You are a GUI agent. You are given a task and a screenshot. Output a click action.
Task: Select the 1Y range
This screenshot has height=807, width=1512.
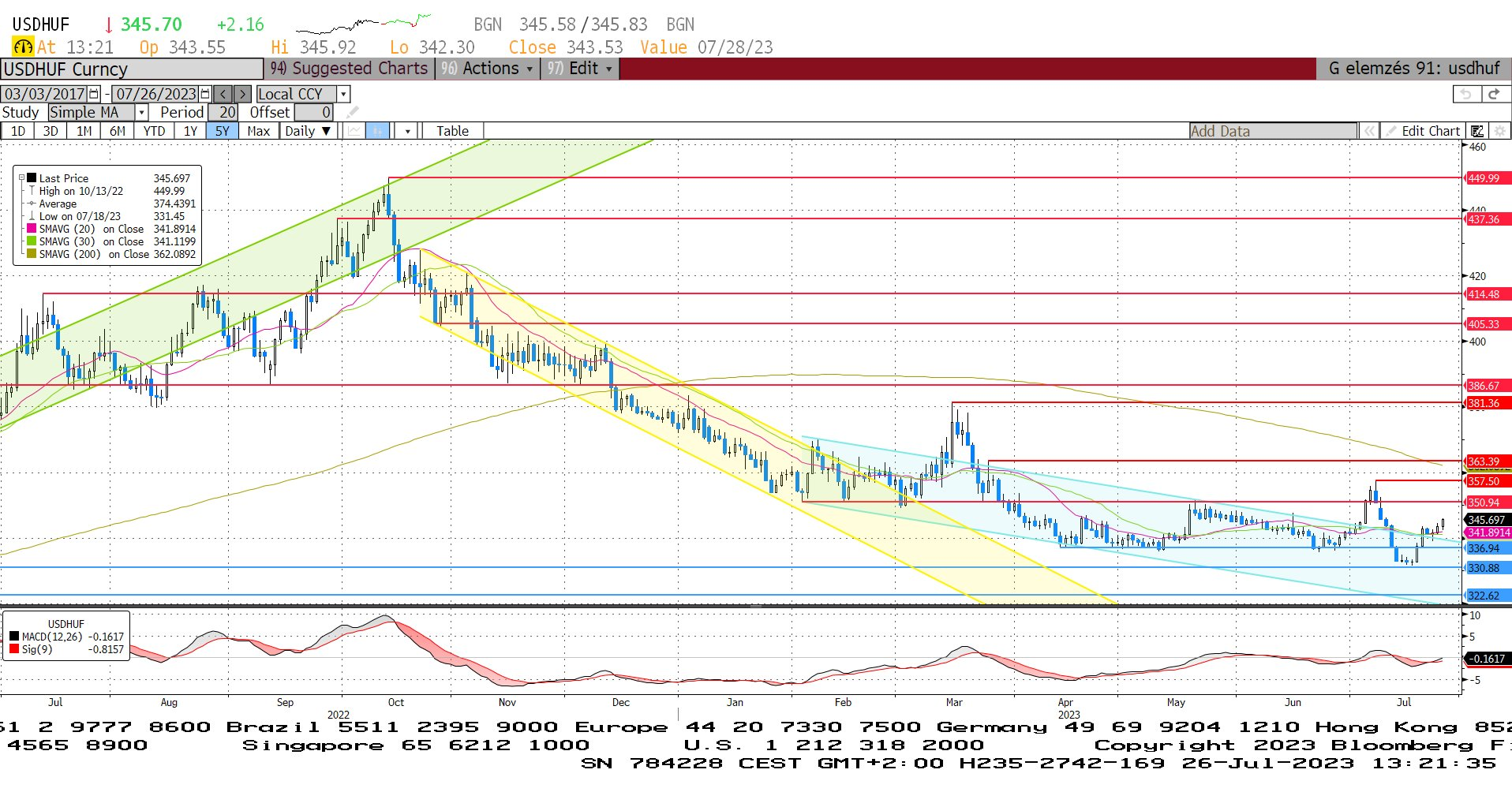tap(190, 131)
